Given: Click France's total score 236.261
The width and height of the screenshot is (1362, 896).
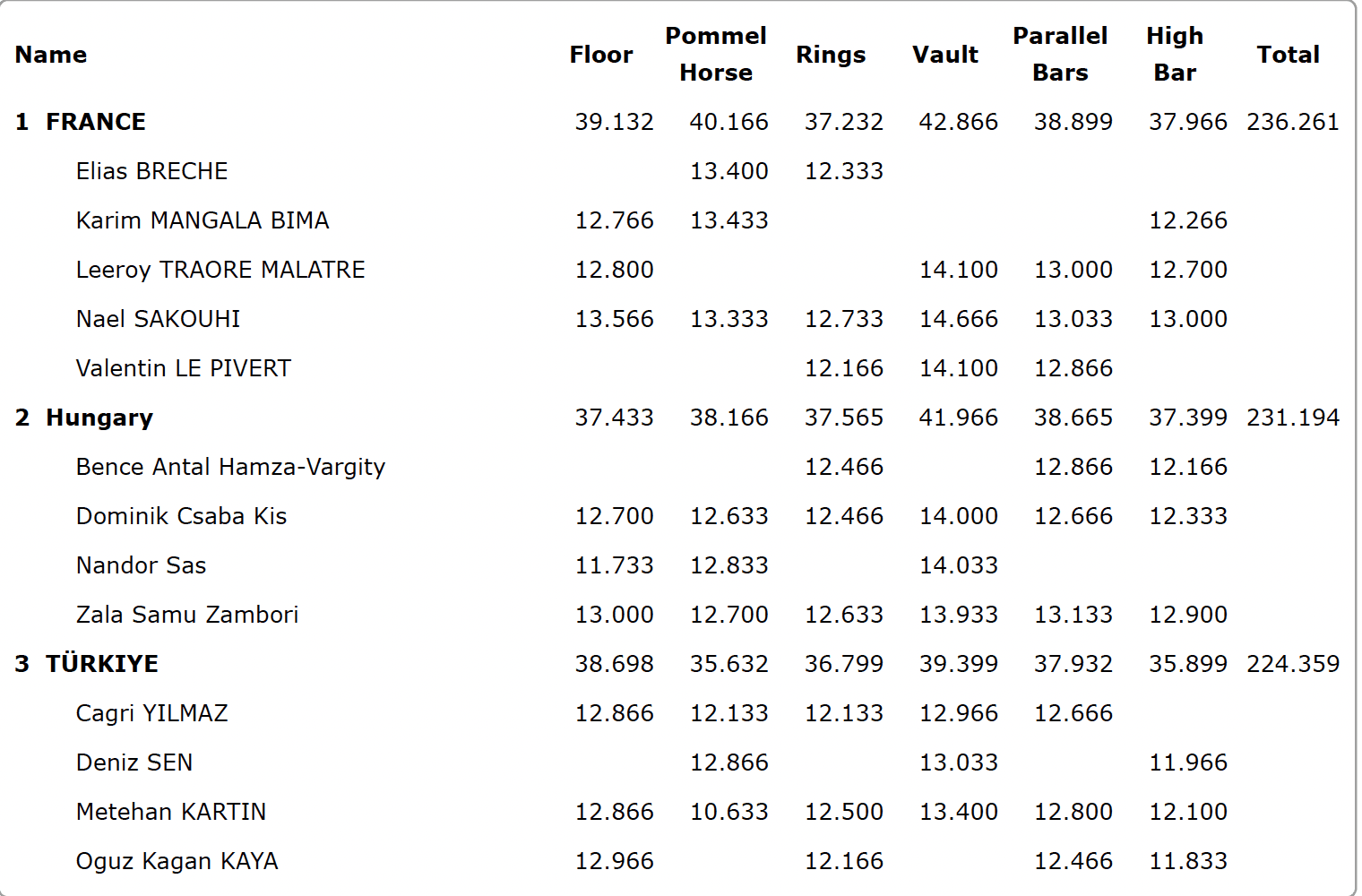Looking at the screenshot, I should pyautogui.click(x=1292, y=122).
